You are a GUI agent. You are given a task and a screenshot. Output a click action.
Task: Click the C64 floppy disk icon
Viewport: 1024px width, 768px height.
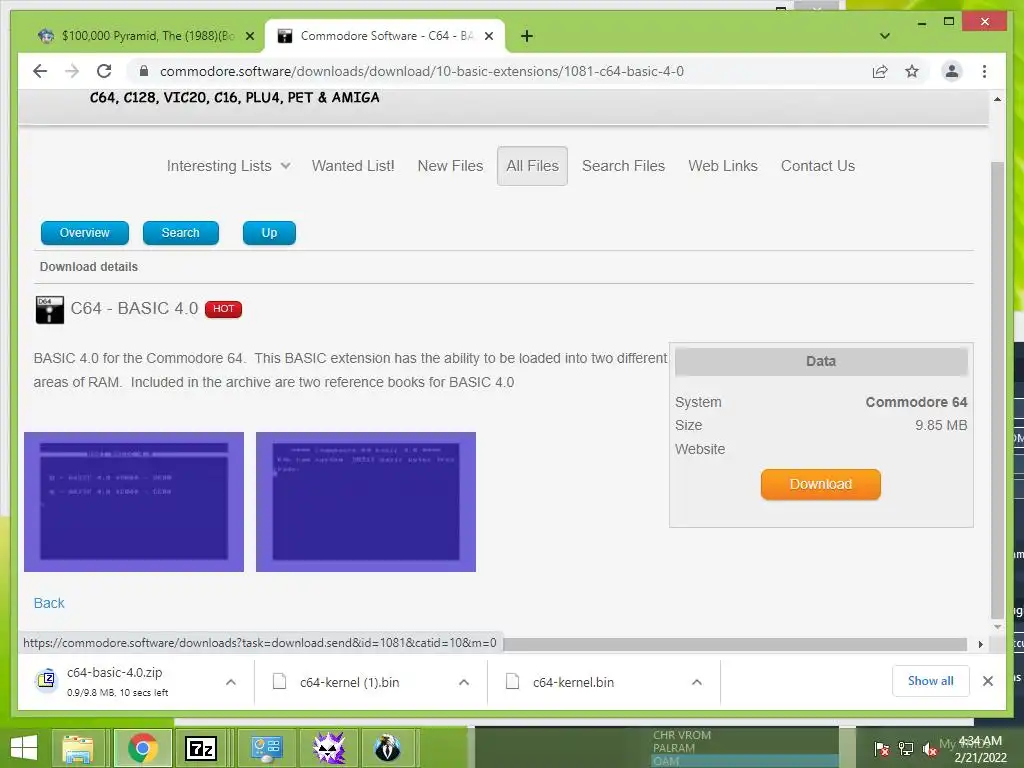coord(50,310)
